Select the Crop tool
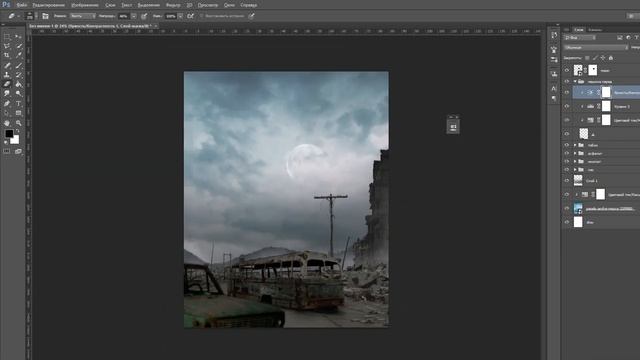640x360 pixels. click(7, 55)
